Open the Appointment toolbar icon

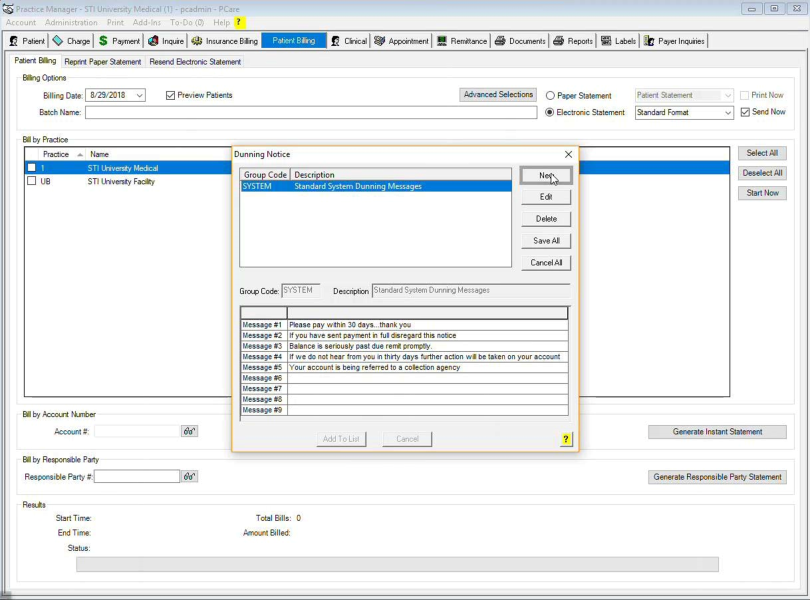pyautogui.click(x=380, y=41)
